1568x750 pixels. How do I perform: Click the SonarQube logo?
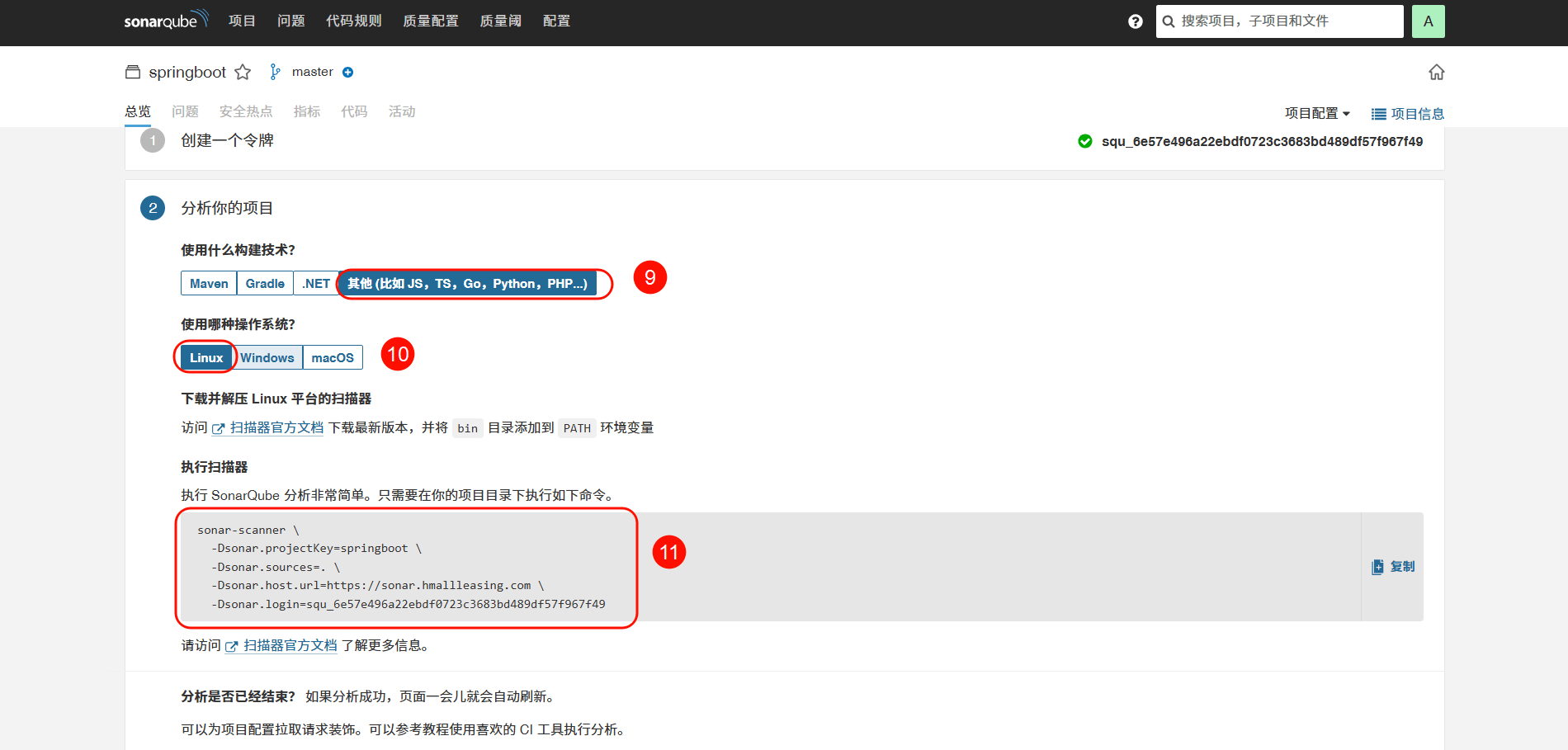tap(166, 21)
